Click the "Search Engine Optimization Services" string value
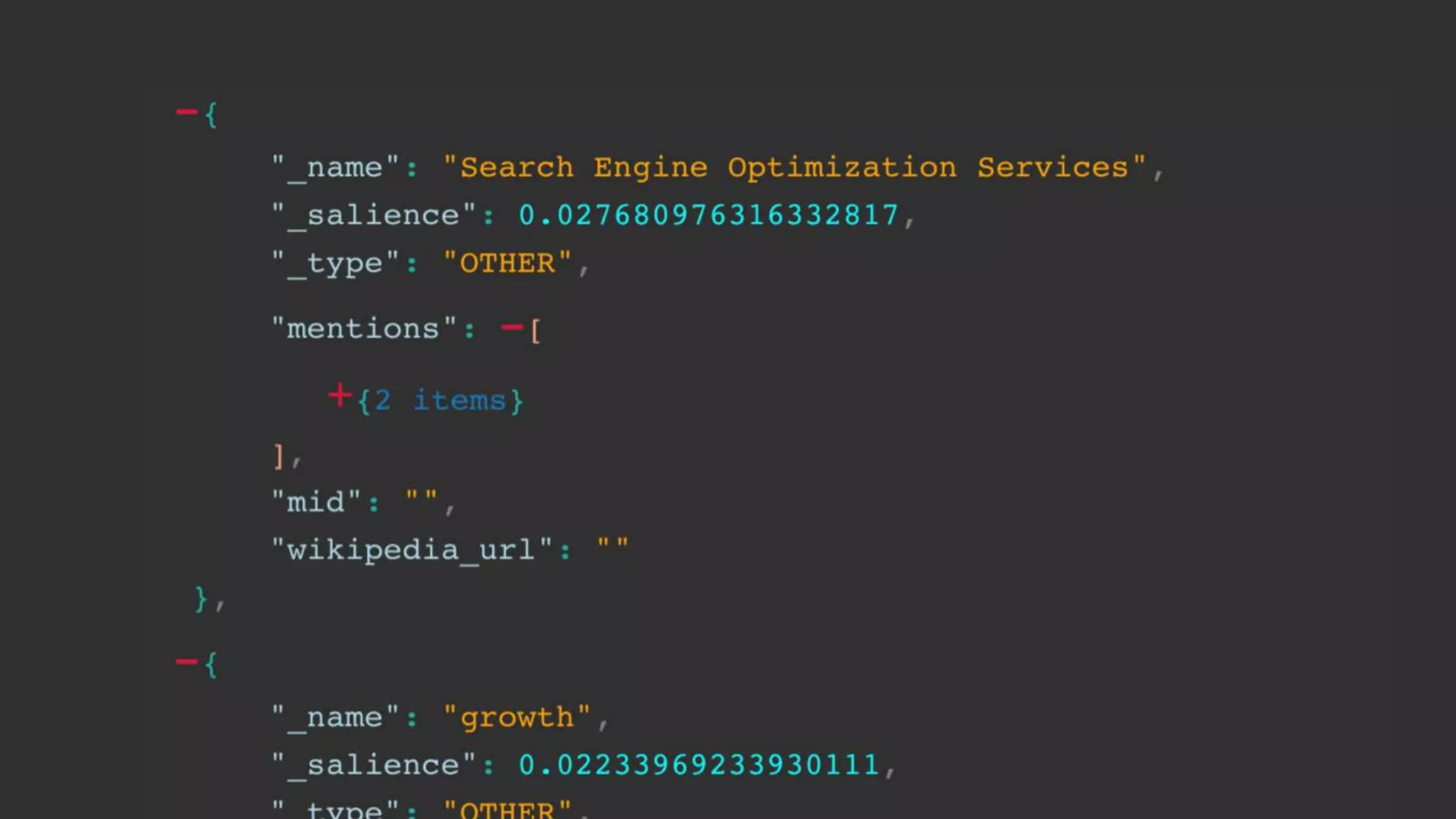1456x819 pixels. [794, 168]
